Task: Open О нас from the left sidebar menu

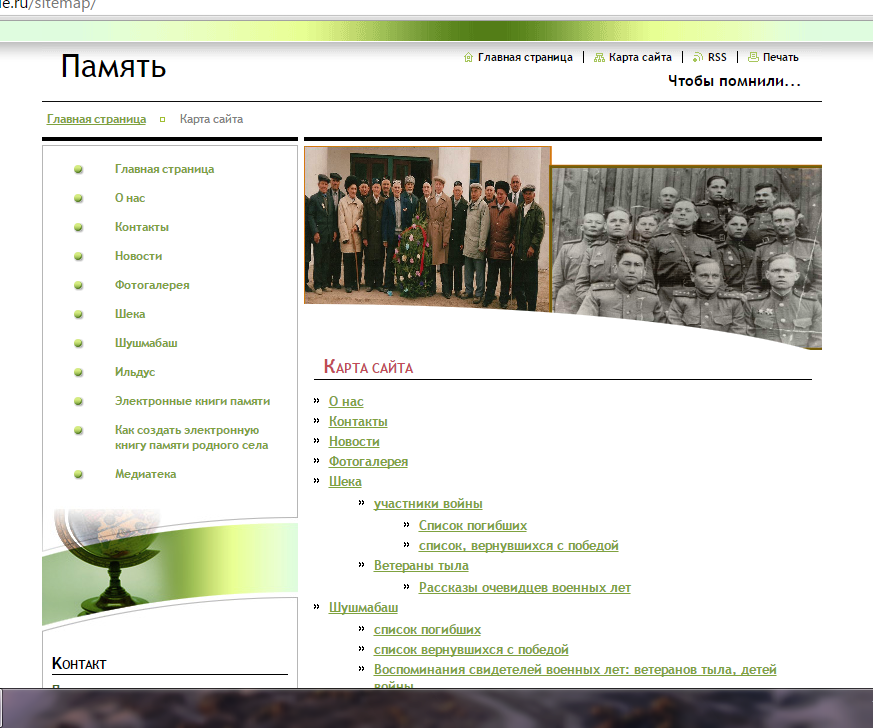Action: [130, 198]
